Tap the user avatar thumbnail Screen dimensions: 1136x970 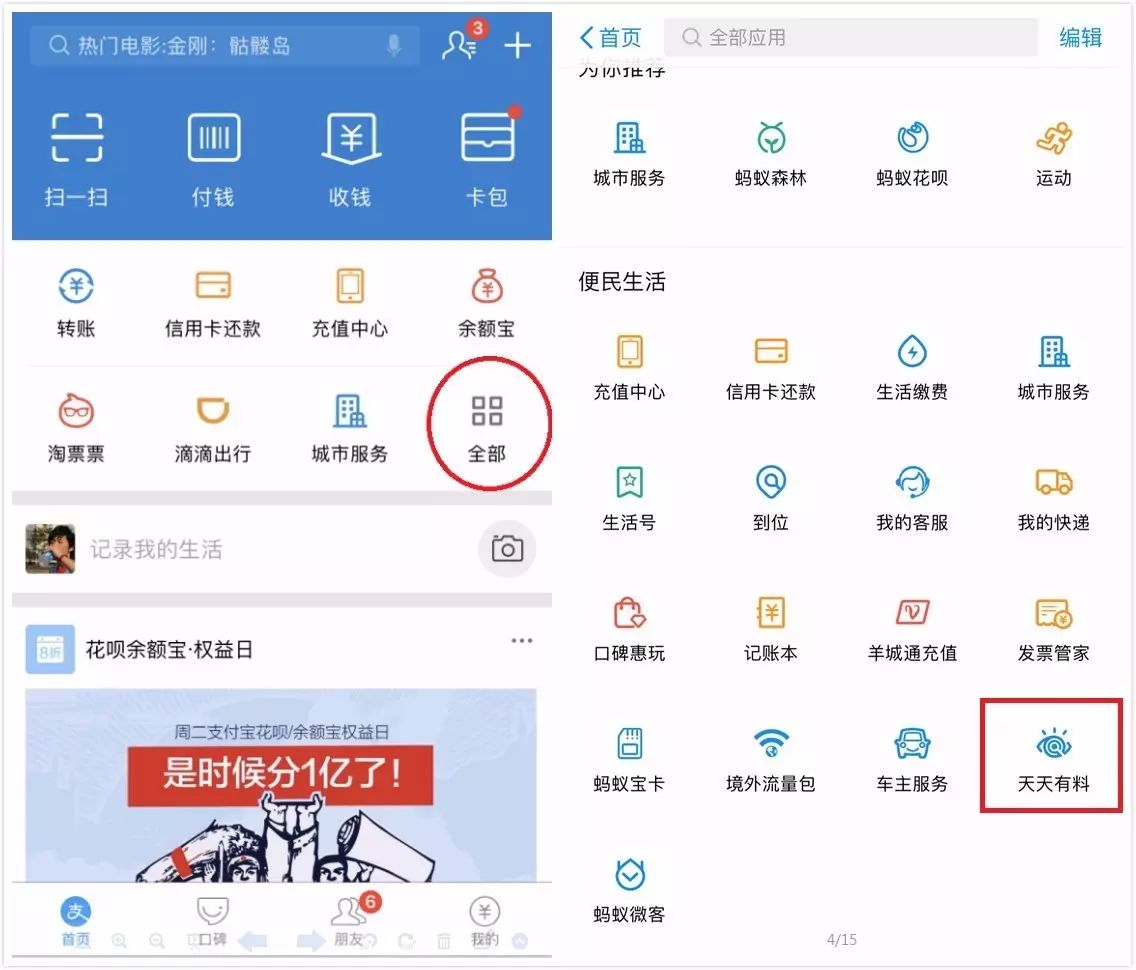tap(50, 548)
